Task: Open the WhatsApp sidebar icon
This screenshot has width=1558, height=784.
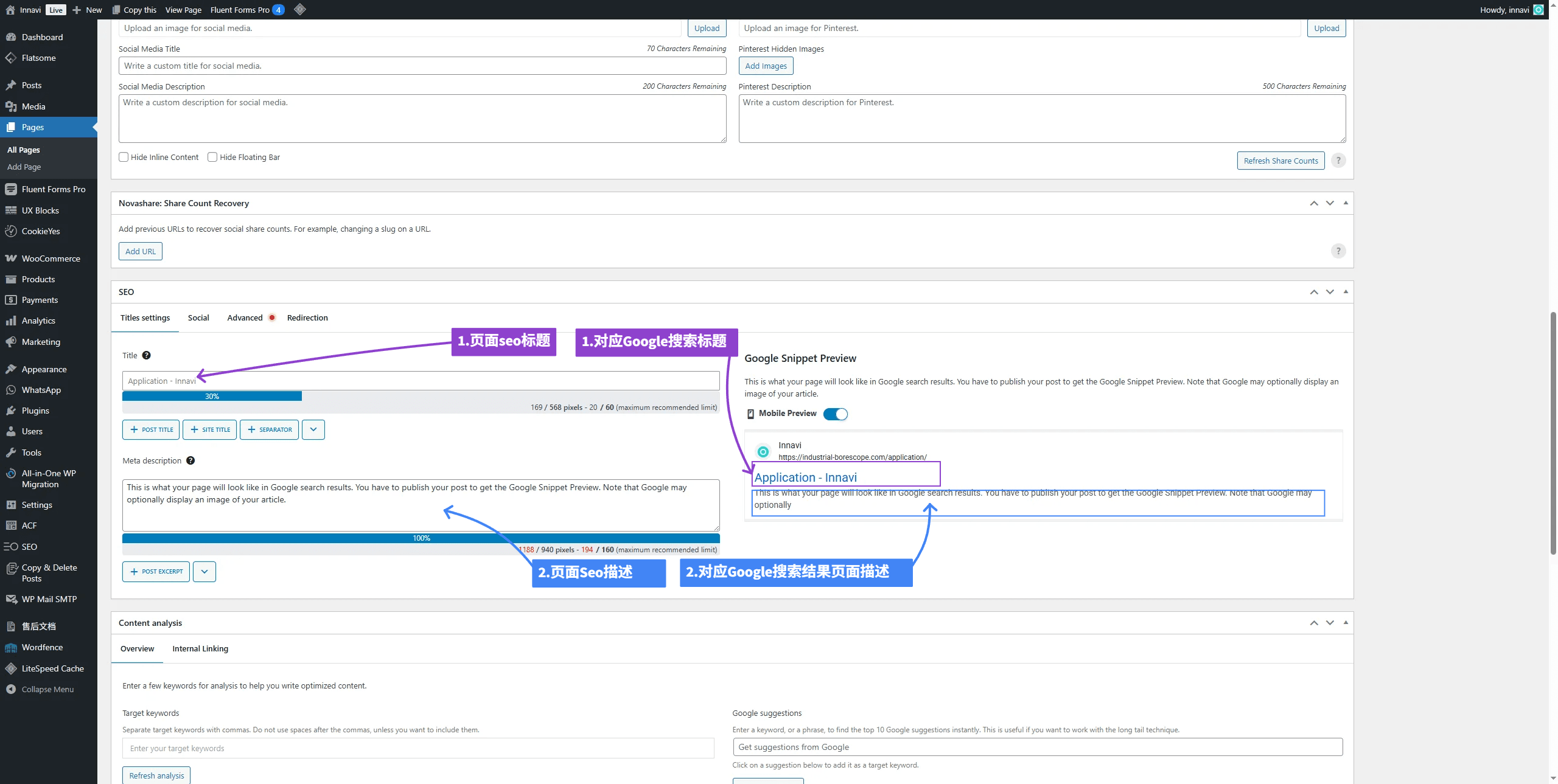Action: click(x=11, y=390)
